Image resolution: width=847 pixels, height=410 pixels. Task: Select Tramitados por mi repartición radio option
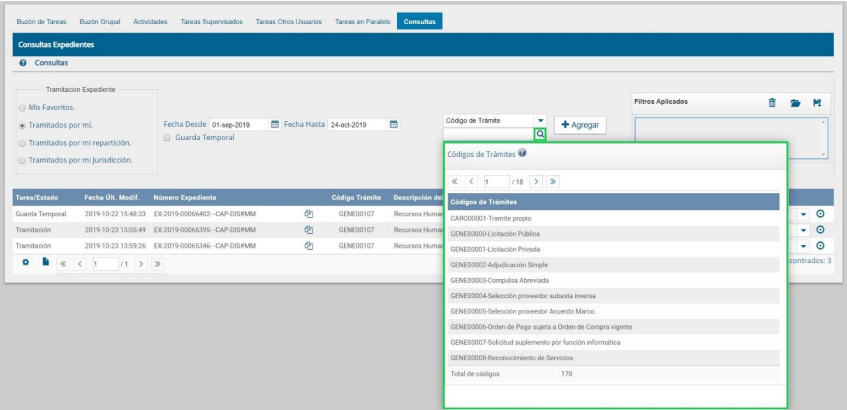click(22, 142)
